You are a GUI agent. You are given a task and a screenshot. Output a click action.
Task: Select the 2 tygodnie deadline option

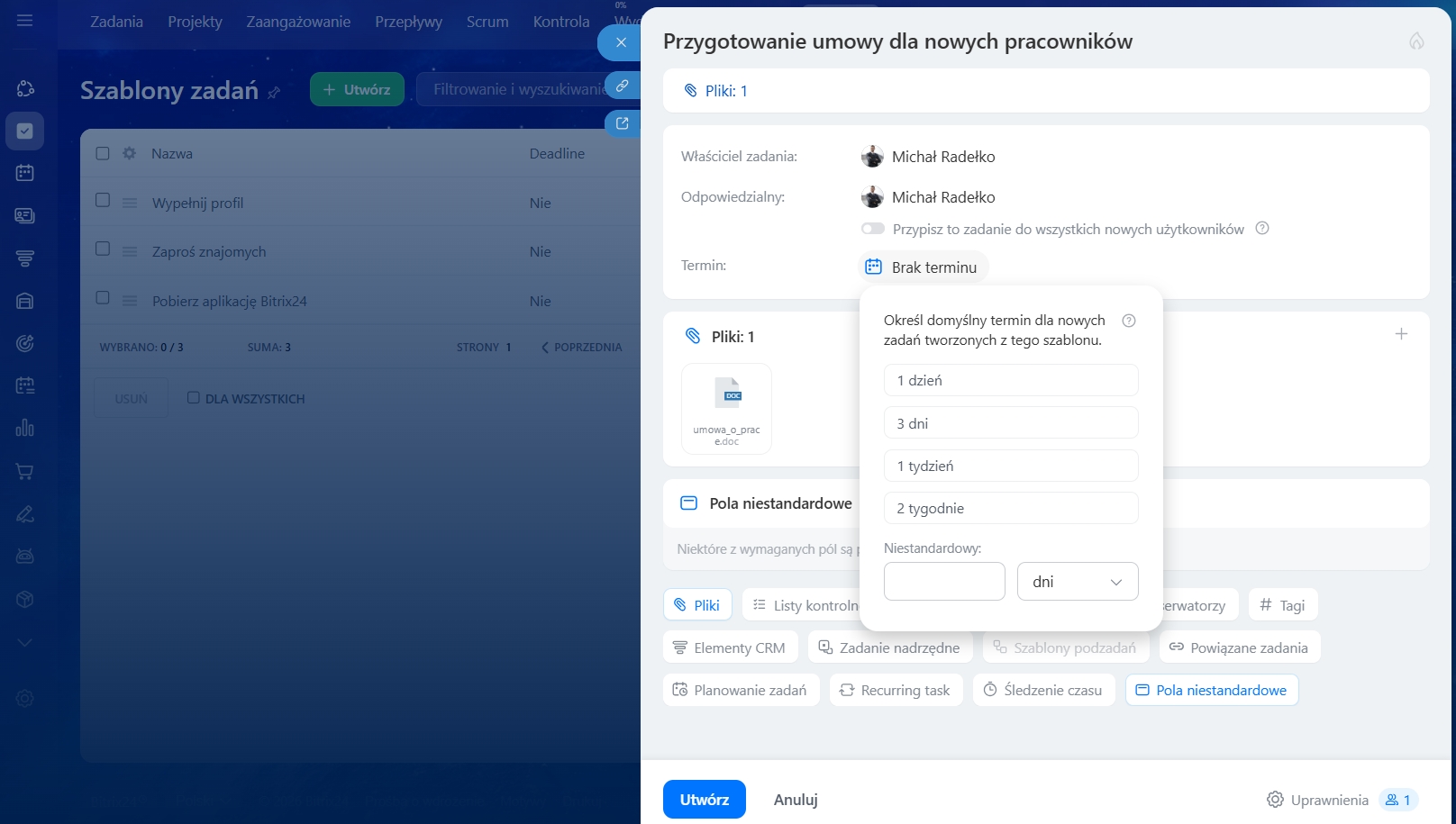point(1011,508)
